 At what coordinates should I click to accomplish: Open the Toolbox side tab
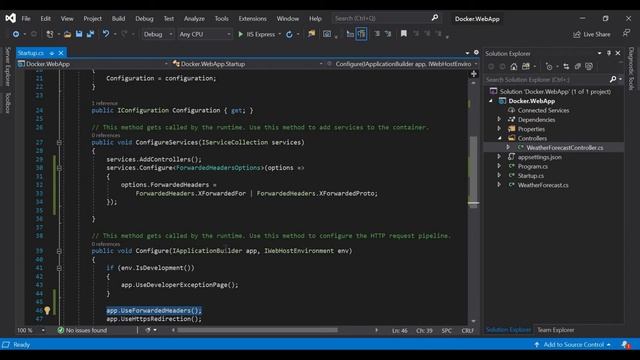pos(7,103)
